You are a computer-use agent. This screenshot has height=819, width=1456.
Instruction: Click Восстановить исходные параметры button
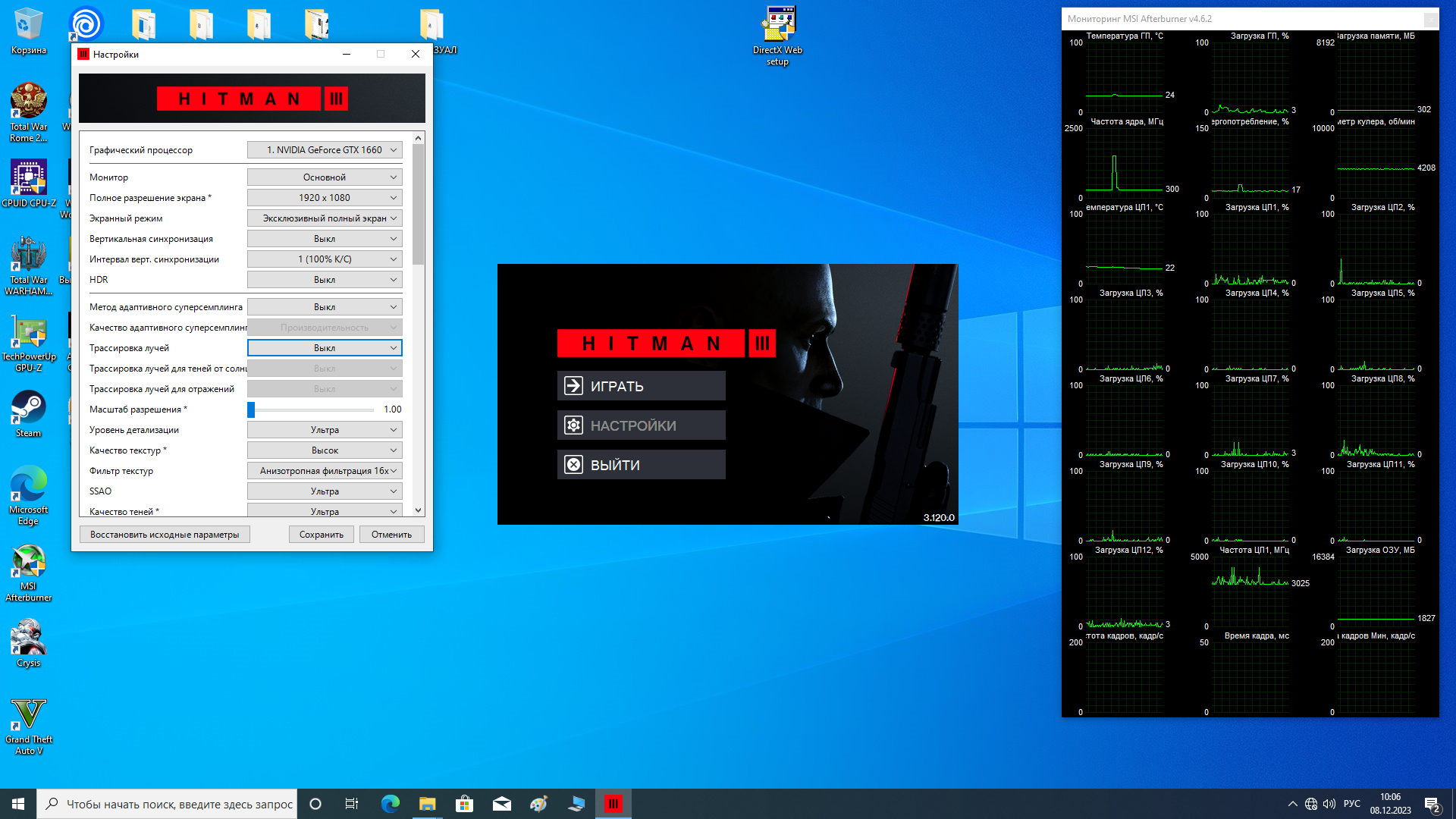point(165,535)
